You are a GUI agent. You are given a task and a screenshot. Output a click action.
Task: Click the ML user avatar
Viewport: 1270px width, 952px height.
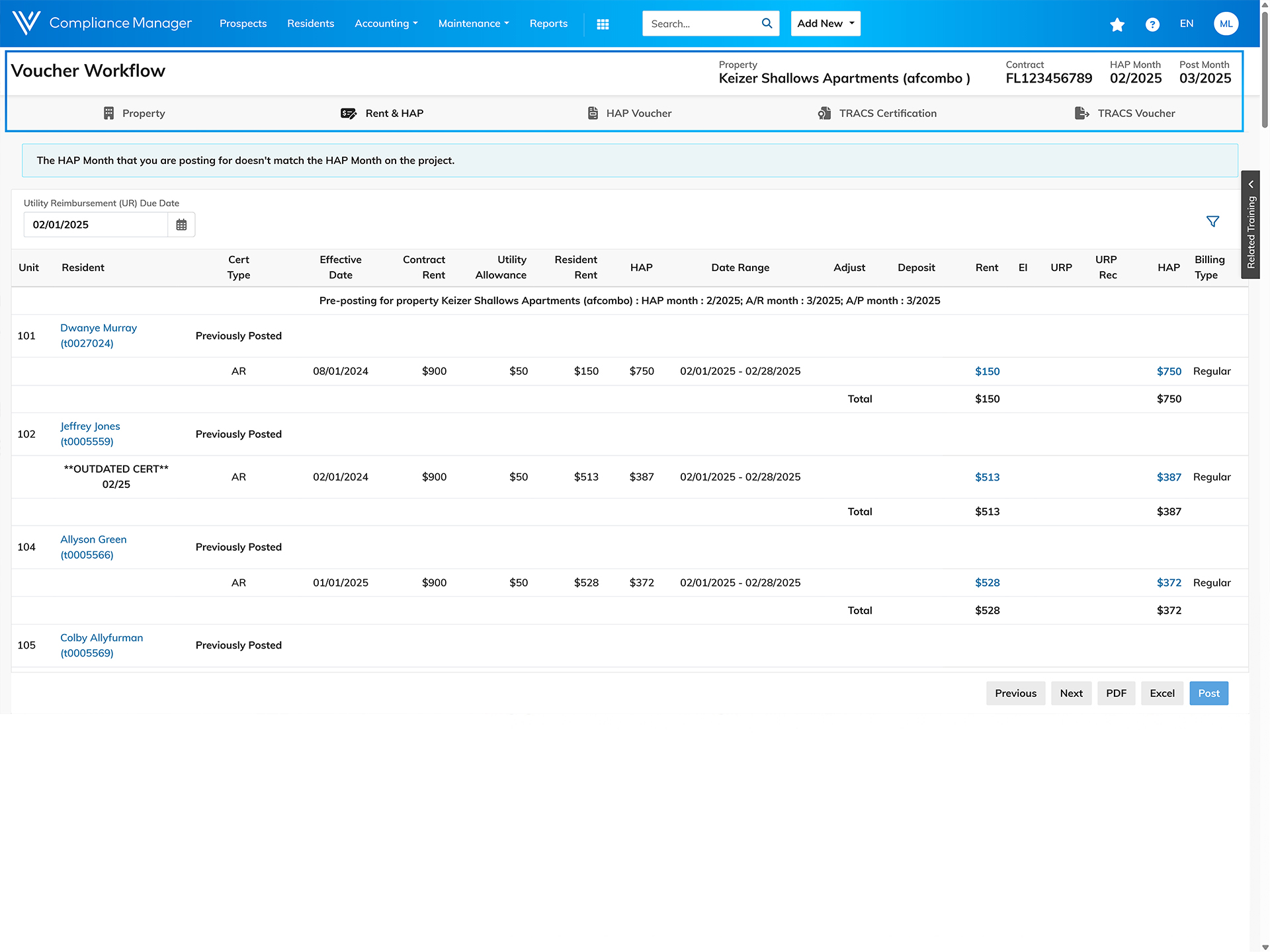pyautogui.click(x=1226, y=24)
